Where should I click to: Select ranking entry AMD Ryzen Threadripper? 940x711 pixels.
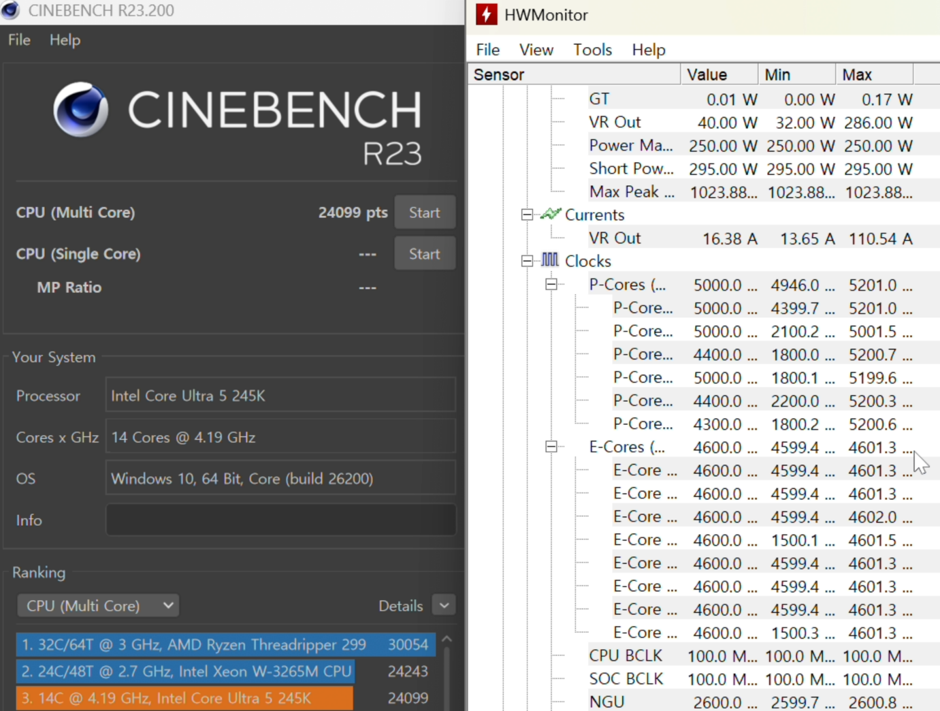(x=225, y=644)
